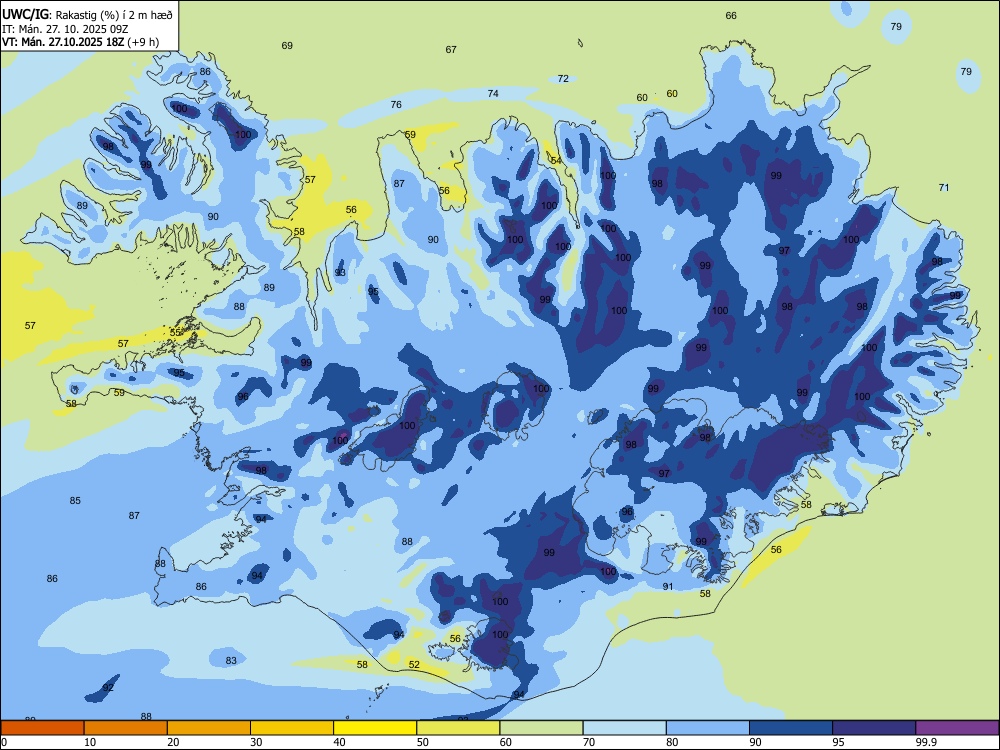Screen dimensions: 1000x750
Task: Click the 10–20 orange legend swatch
Action: [x=126, y=728]
